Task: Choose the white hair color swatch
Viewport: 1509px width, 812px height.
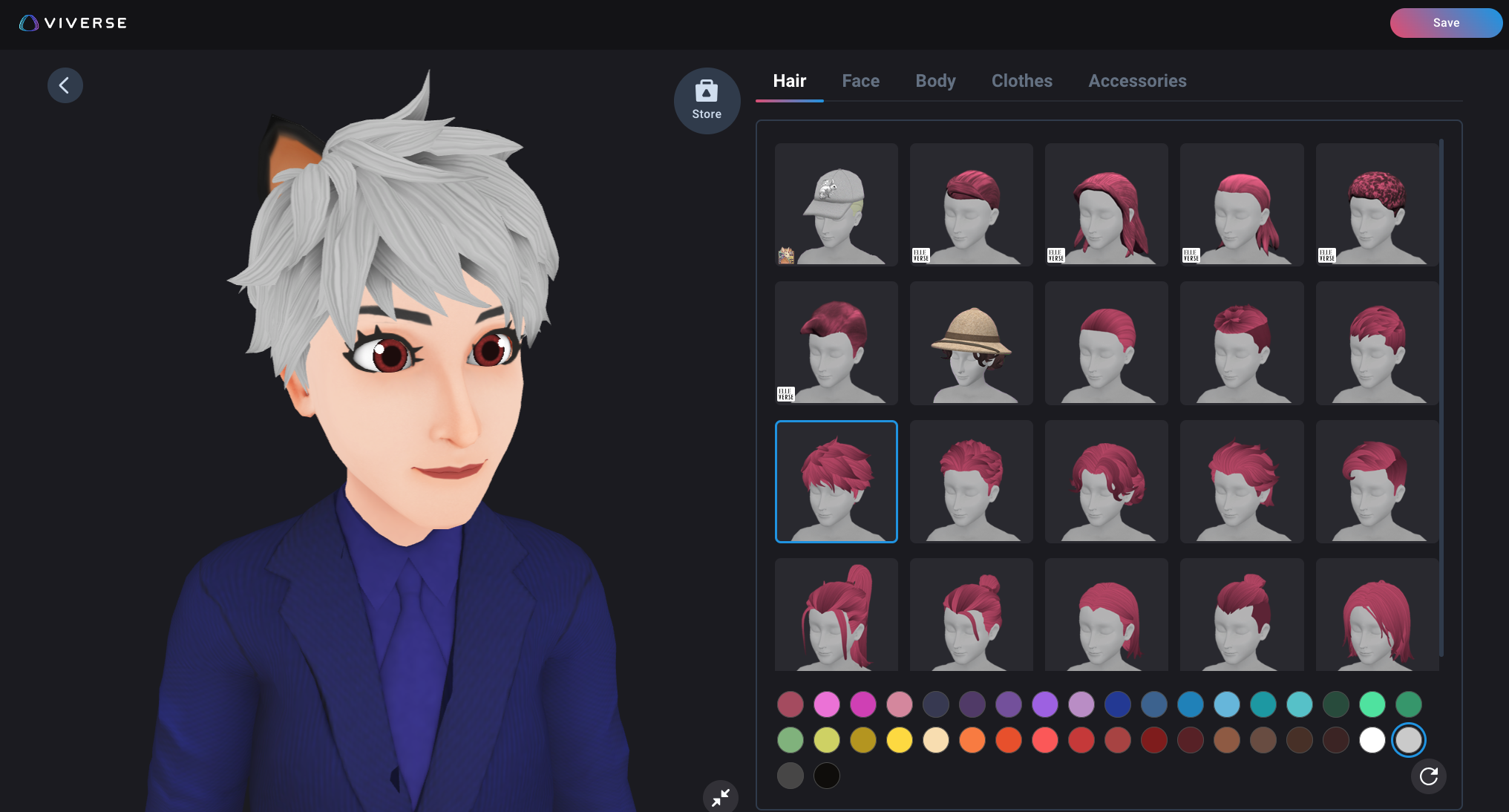Action: 1372,740
